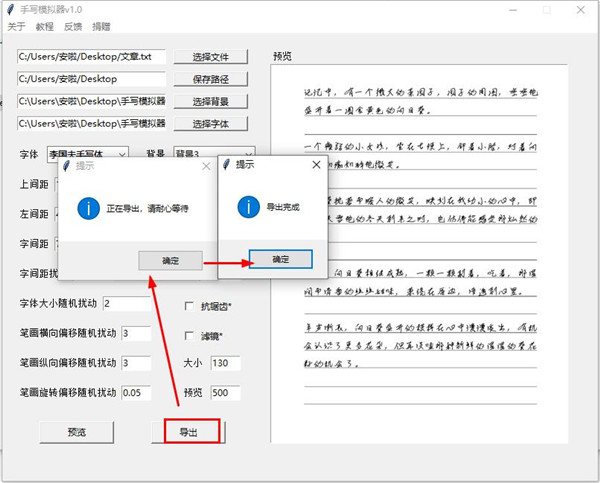Viewport: 600px width, 483px height.
Task: Click the blue info icon beside 正在导出
Action: (88, 208)
